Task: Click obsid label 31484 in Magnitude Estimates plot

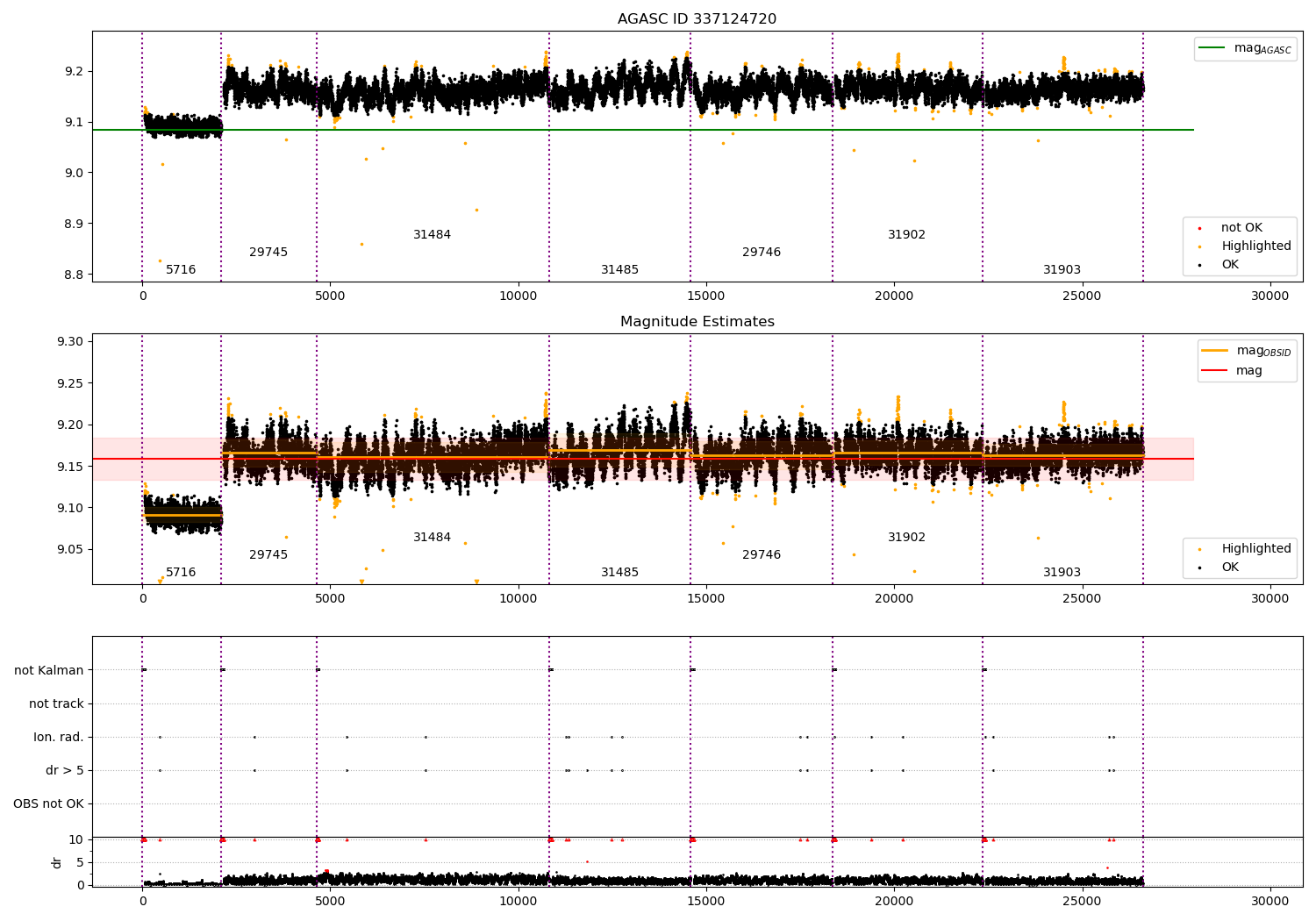Action: [432, 538]
